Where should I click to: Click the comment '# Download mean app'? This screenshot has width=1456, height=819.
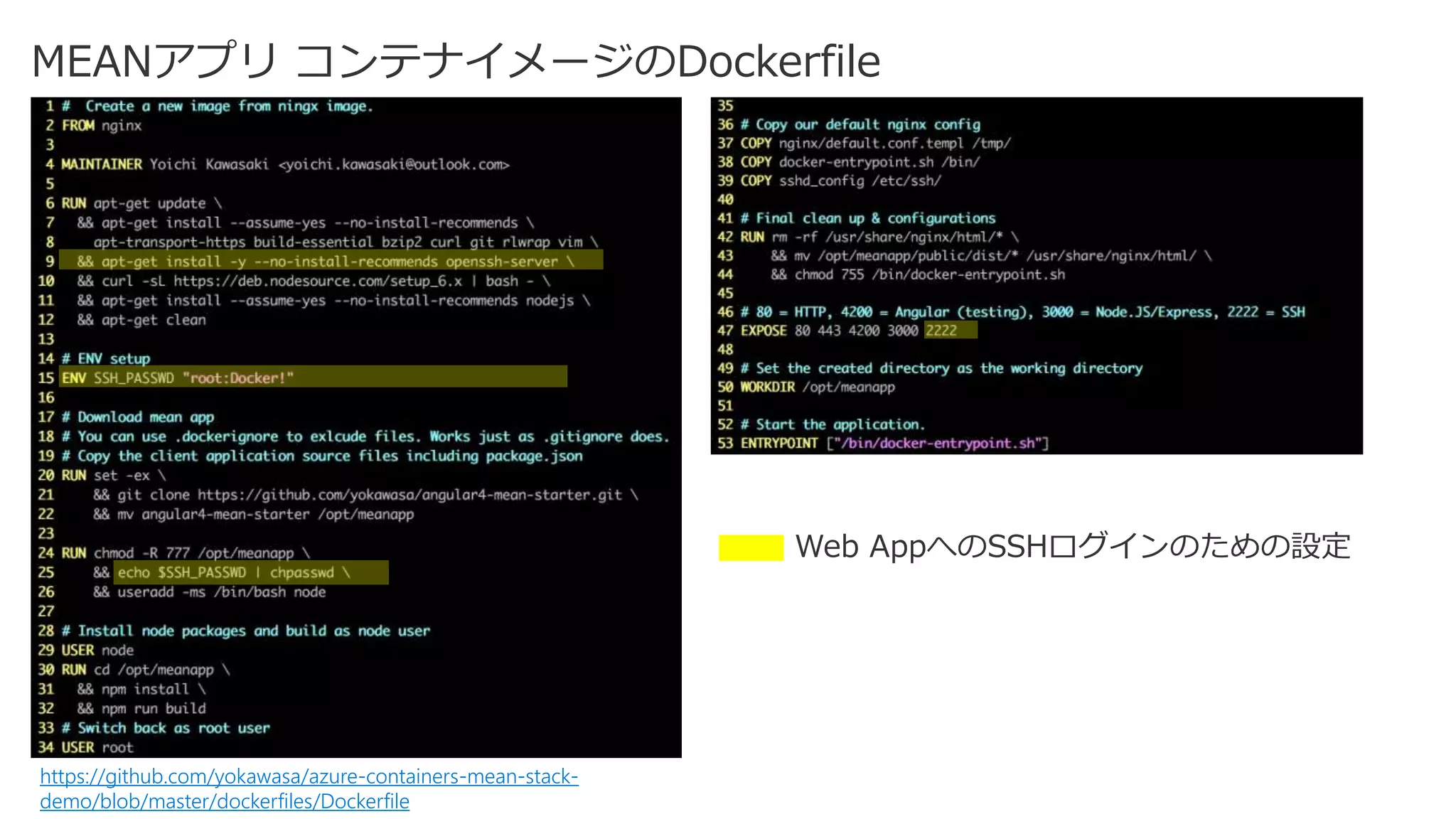138,417
